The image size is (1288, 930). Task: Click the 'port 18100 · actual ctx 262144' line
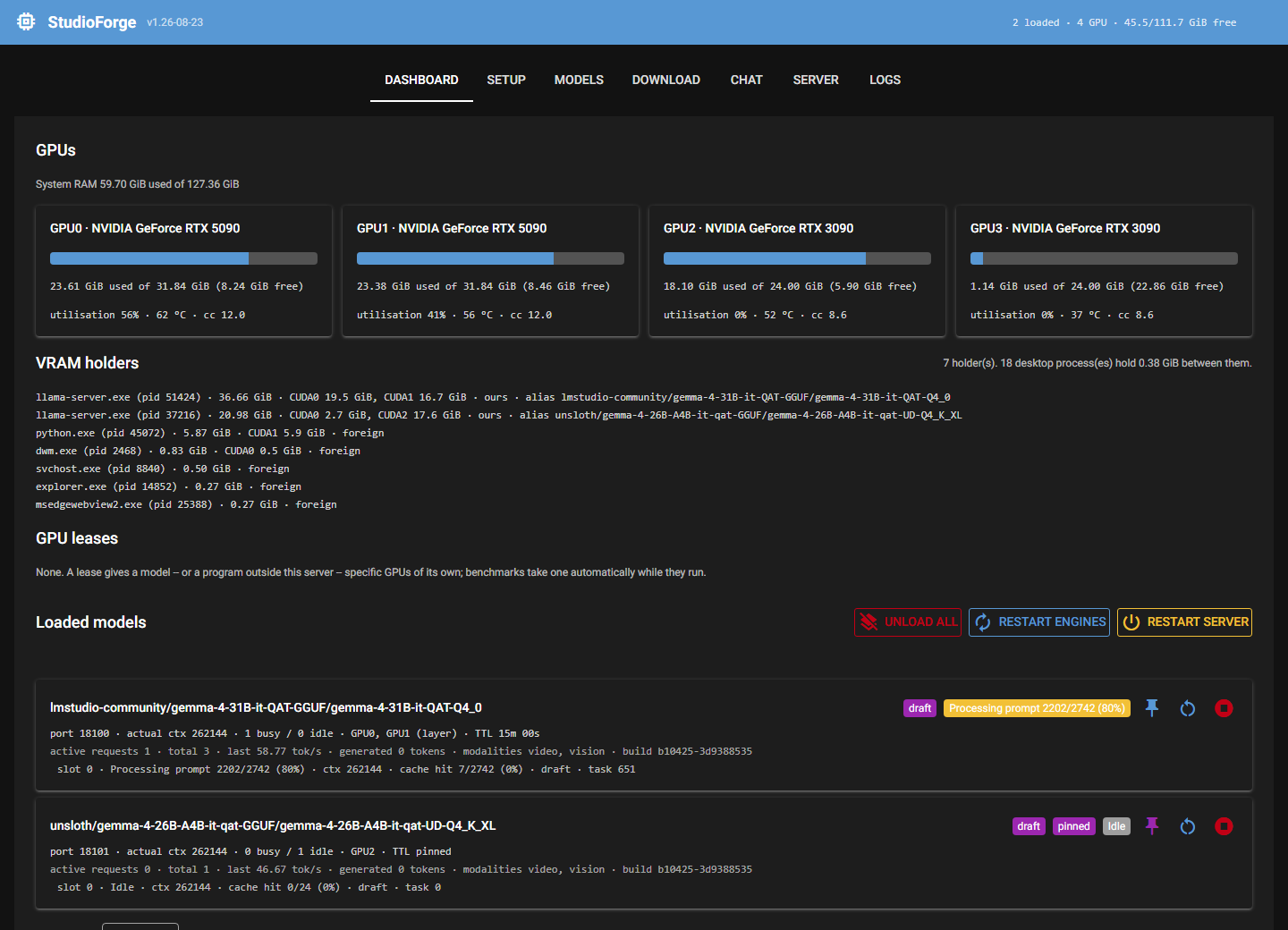tap(295, 733)
